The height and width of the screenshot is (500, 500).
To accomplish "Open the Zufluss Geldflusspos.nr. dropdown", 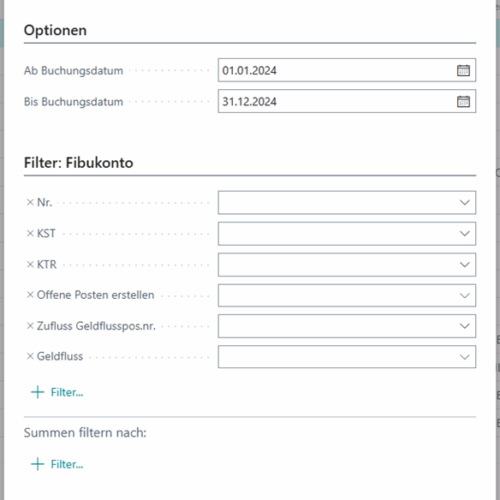I will coord(464,326).
